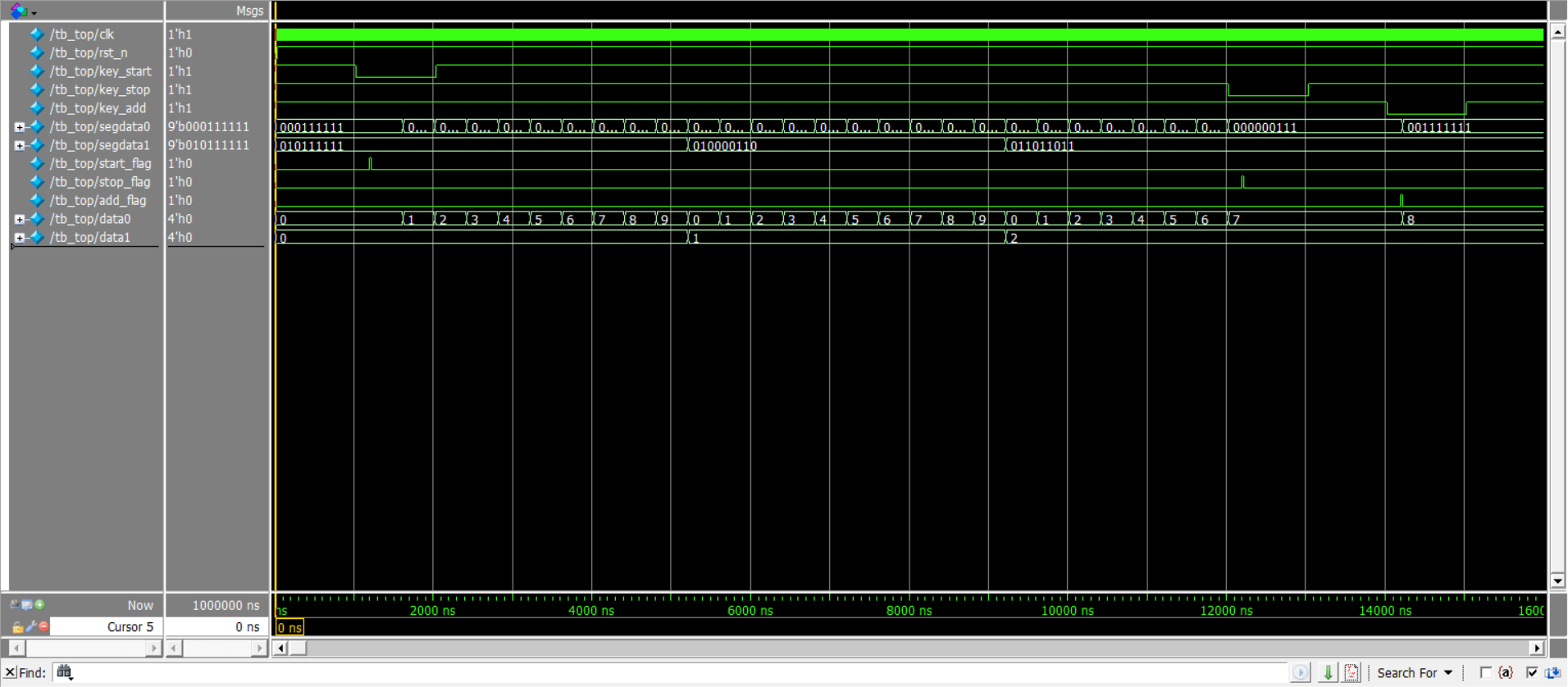The height and width of the screenshot is (687, 1568).
Task: Close the Find bar
Action: (x=11, y=672)
